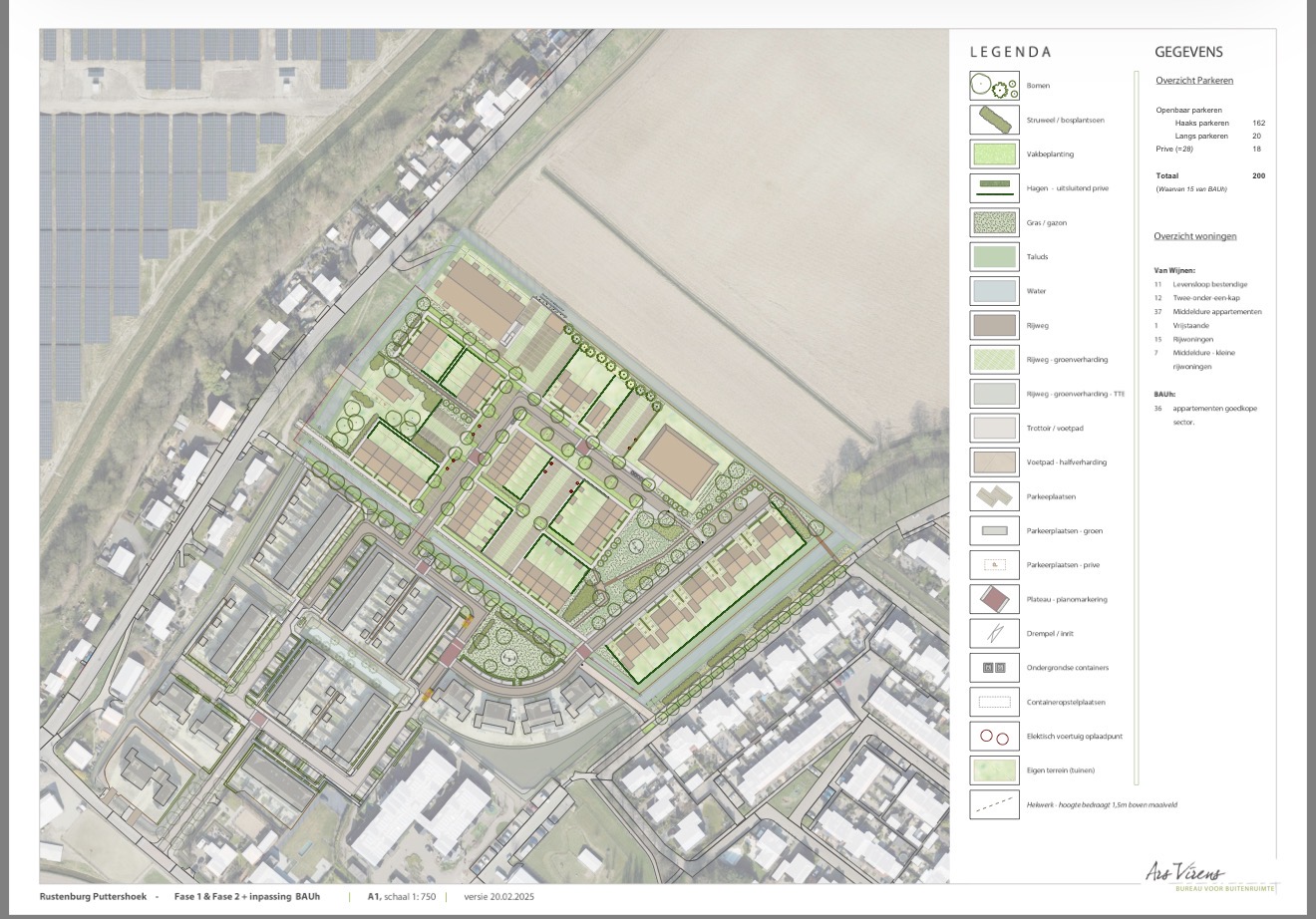The width and height of the screenshot is (1316, 919).
Task: Click the Parkeerplaatsen - prive legend symbol
Action: 994,565
